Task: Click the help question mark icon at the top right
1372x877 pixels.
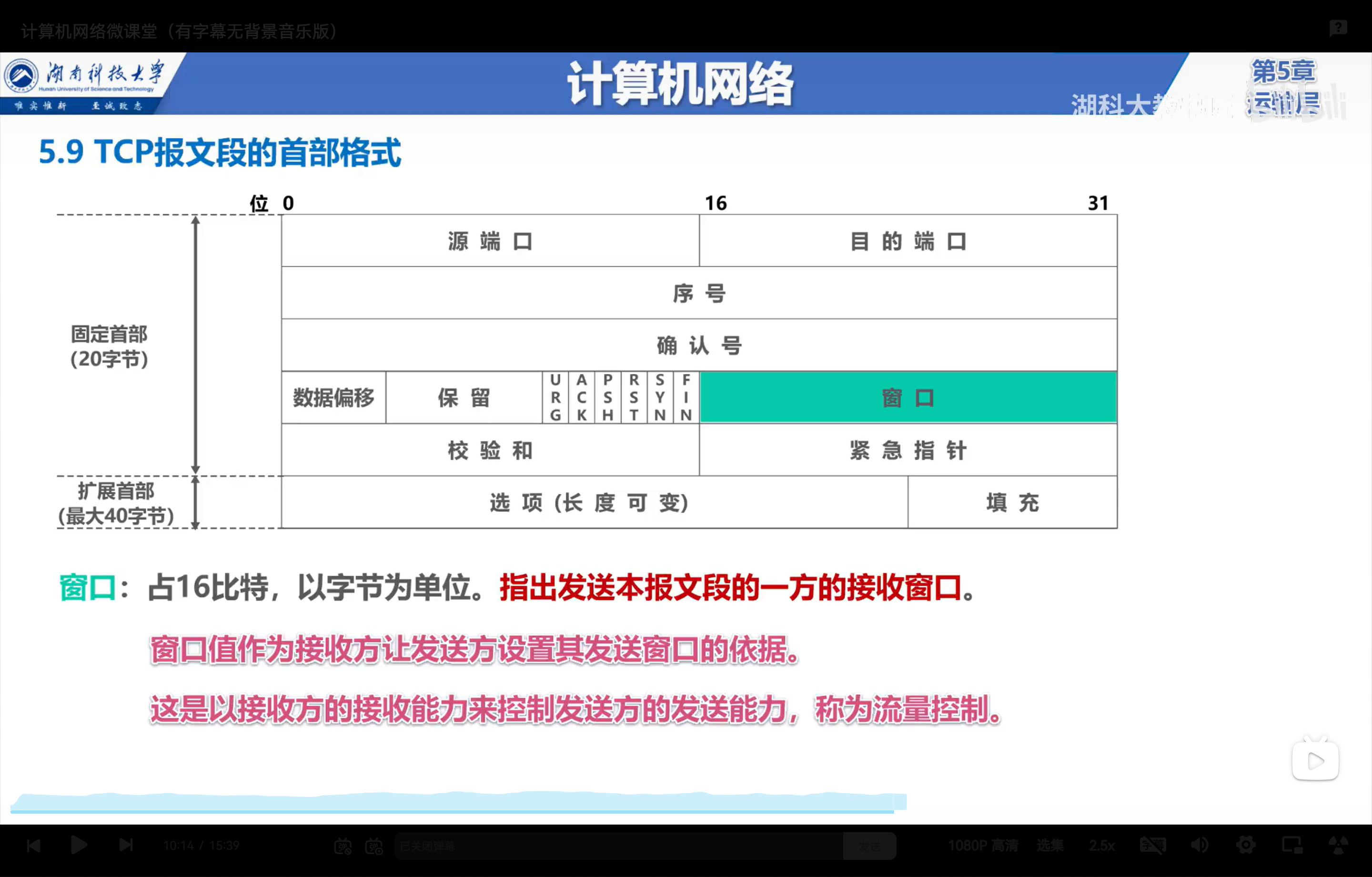Action: (x=1338, y=27)
